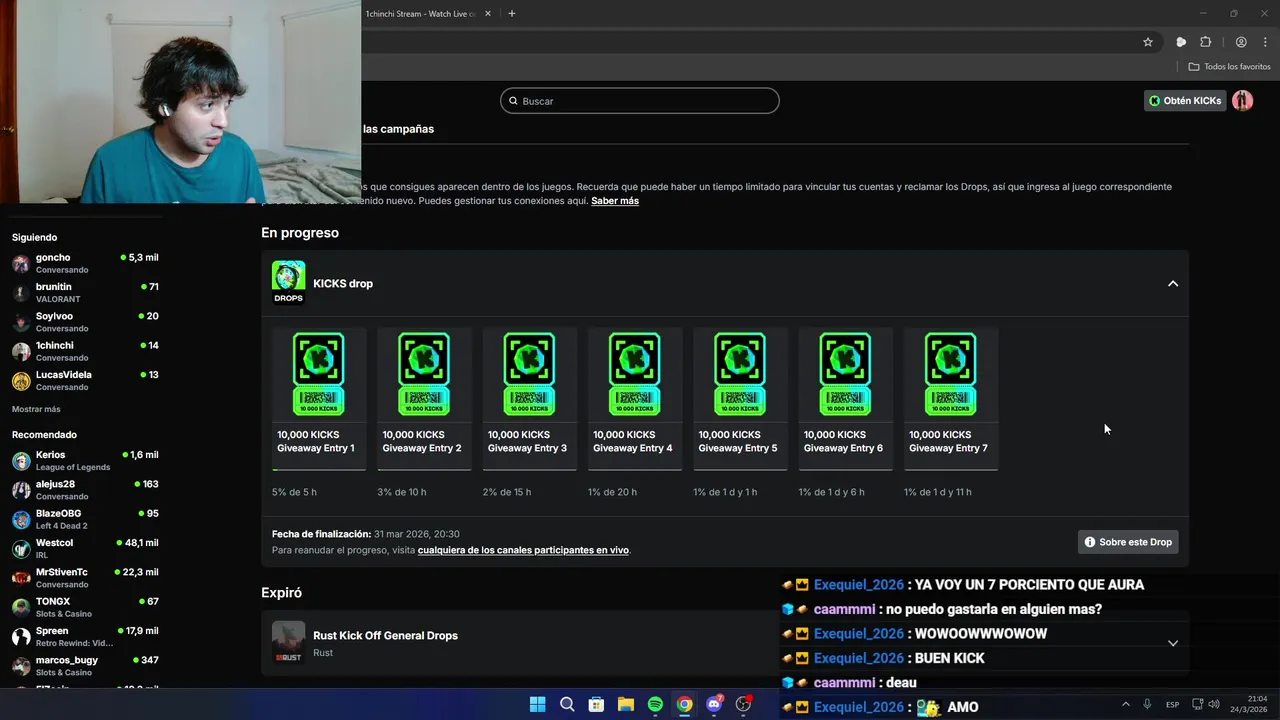
Task: Open Todos los favoritos bookmarks folder
Action: (x=1229, y=67)
